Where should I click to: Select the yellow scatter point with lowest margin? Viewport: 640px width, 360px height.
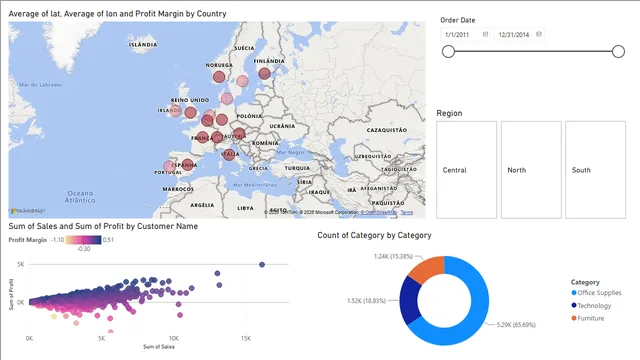point(54,316)
